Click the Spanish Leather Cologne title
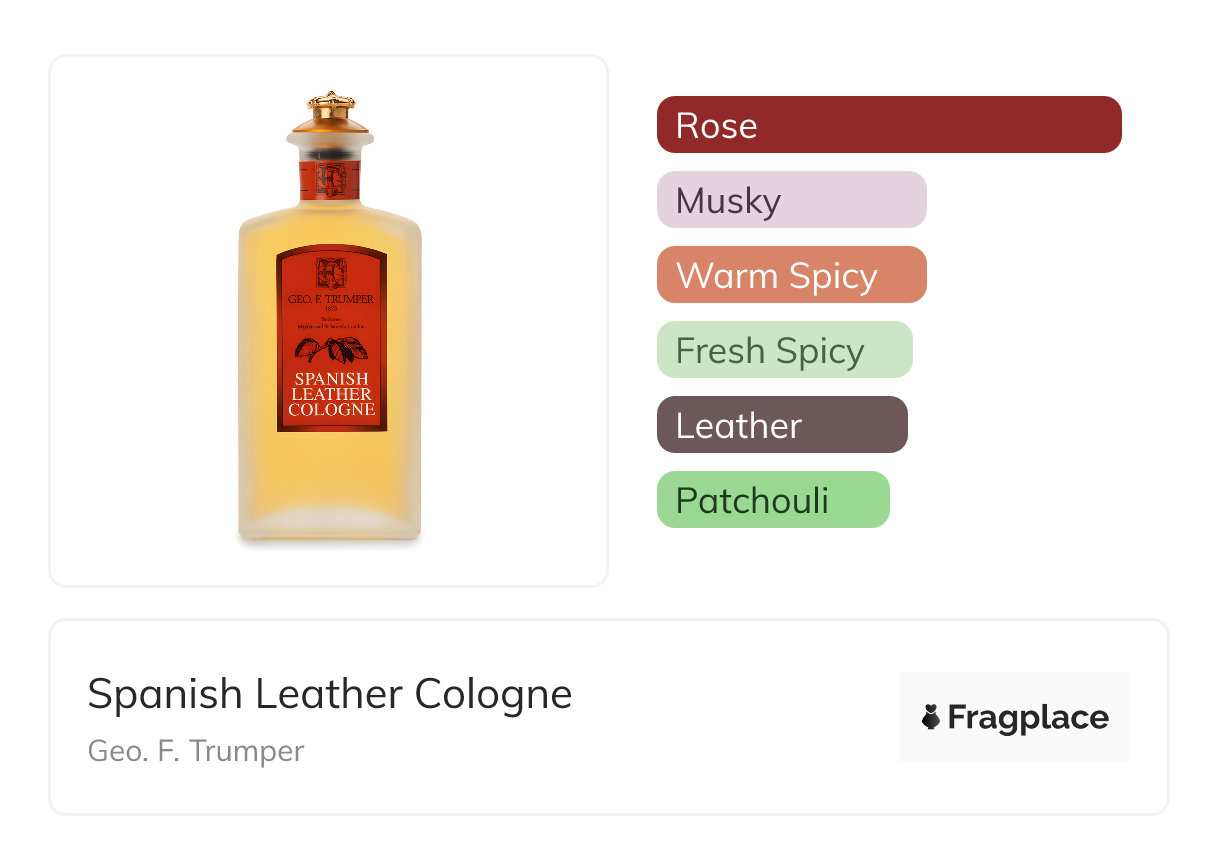This screenshot has height=864, width=1218. tap(330, 693)
